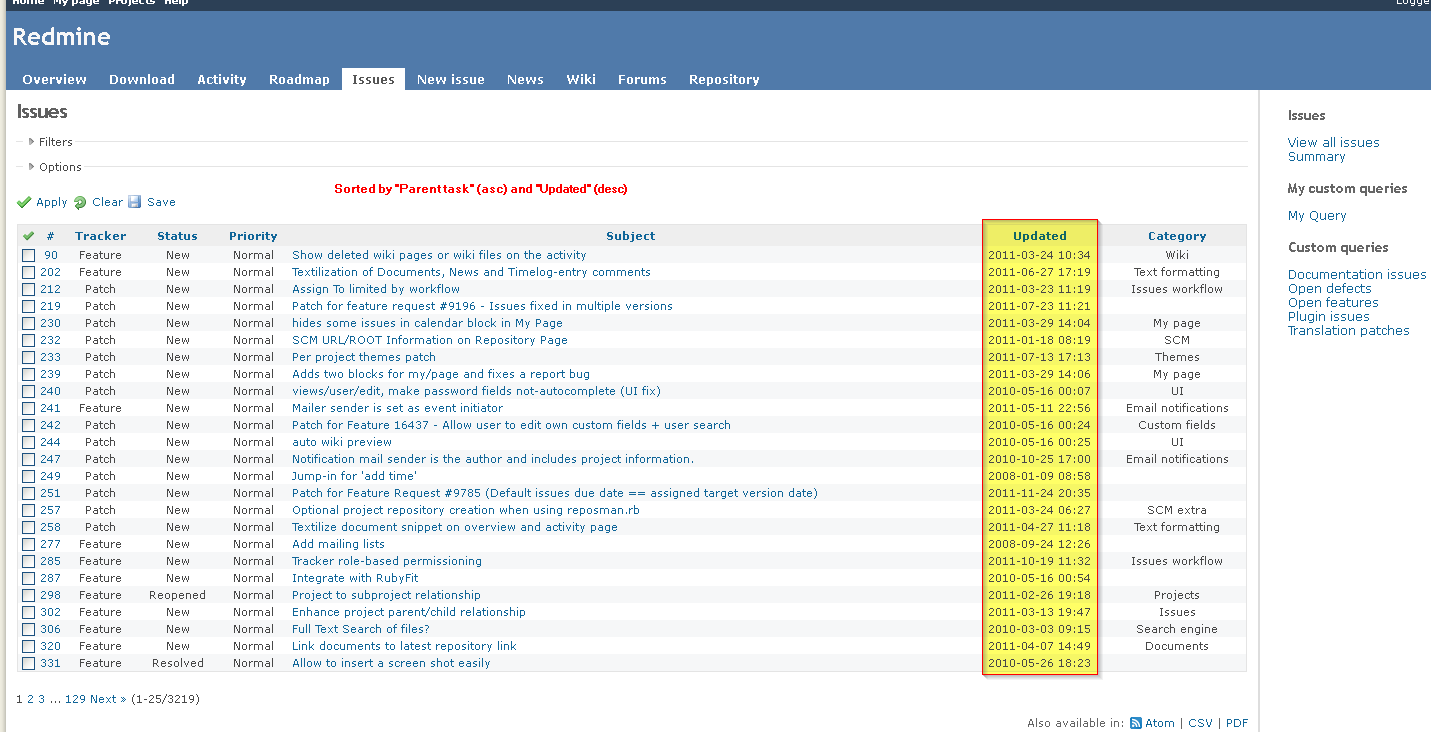Click the select-all green checkmark header icon
Viewport: 1431px width, 732px height.
(x=28, y=236)
